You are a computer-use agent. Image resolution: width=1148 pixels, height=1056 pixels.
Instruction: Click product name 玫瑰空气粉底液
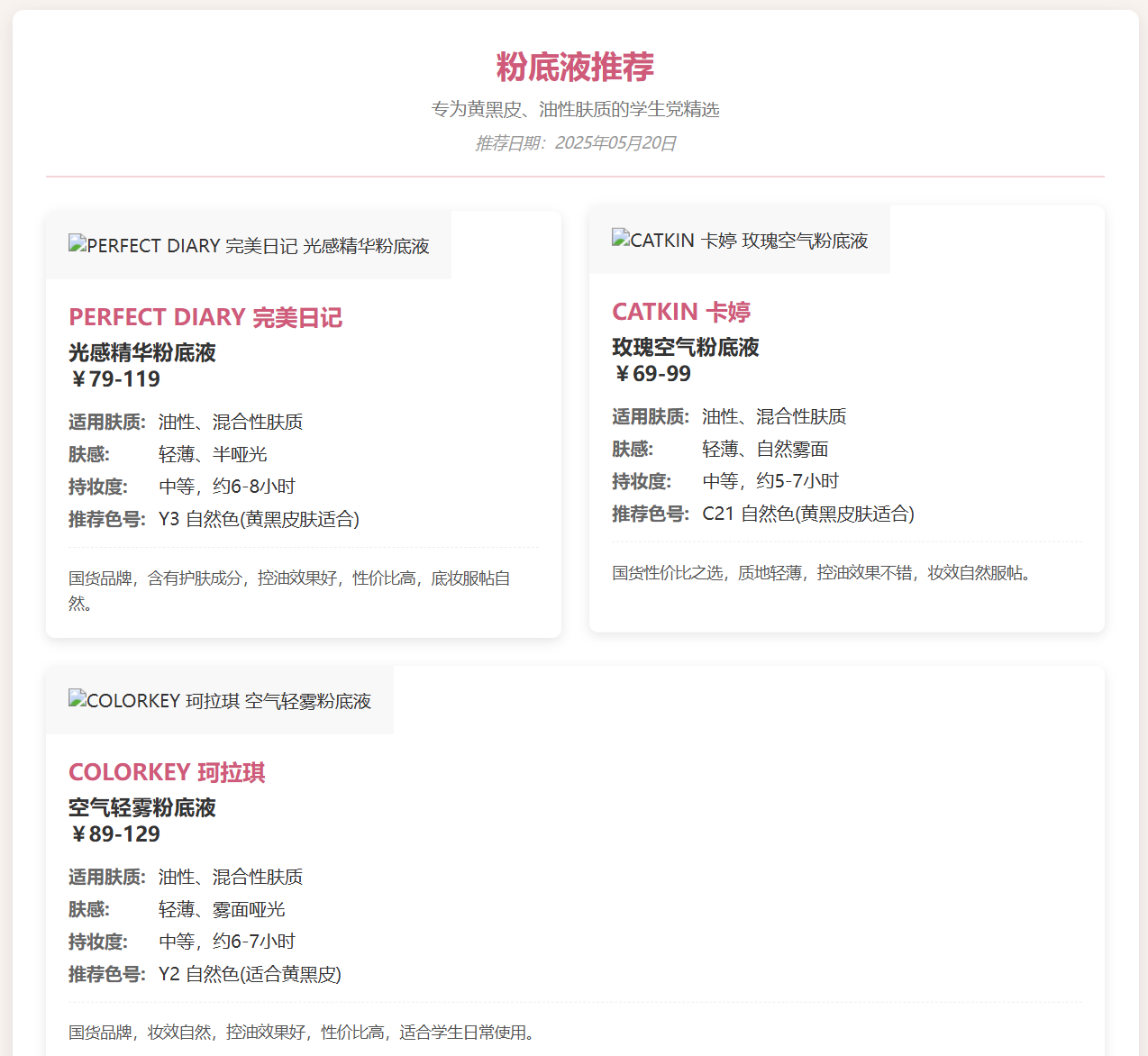[686, 347]
